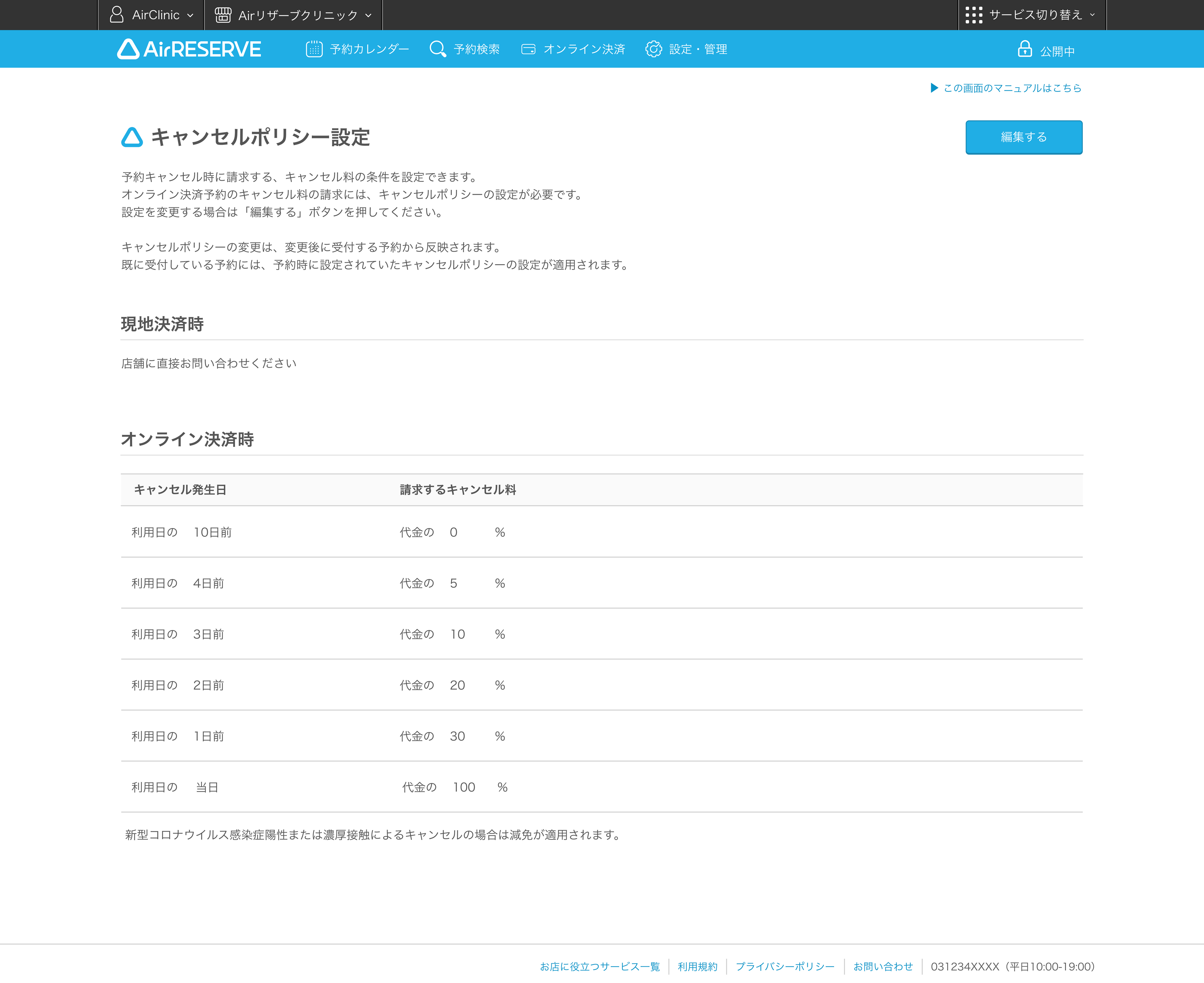Viewport: 1204px width, 983px height.
Task: Open the プライバシーポリシー footer link
Action: click(785, 967)
